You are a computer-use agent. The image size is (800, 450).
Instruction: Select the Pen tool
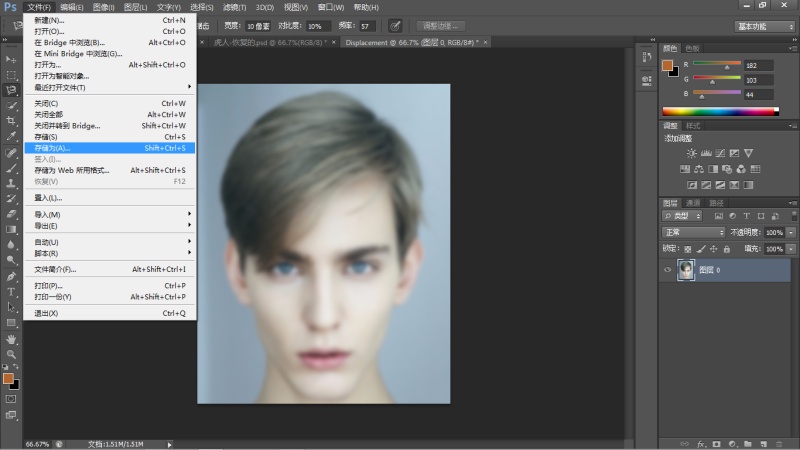coord(11,277)
